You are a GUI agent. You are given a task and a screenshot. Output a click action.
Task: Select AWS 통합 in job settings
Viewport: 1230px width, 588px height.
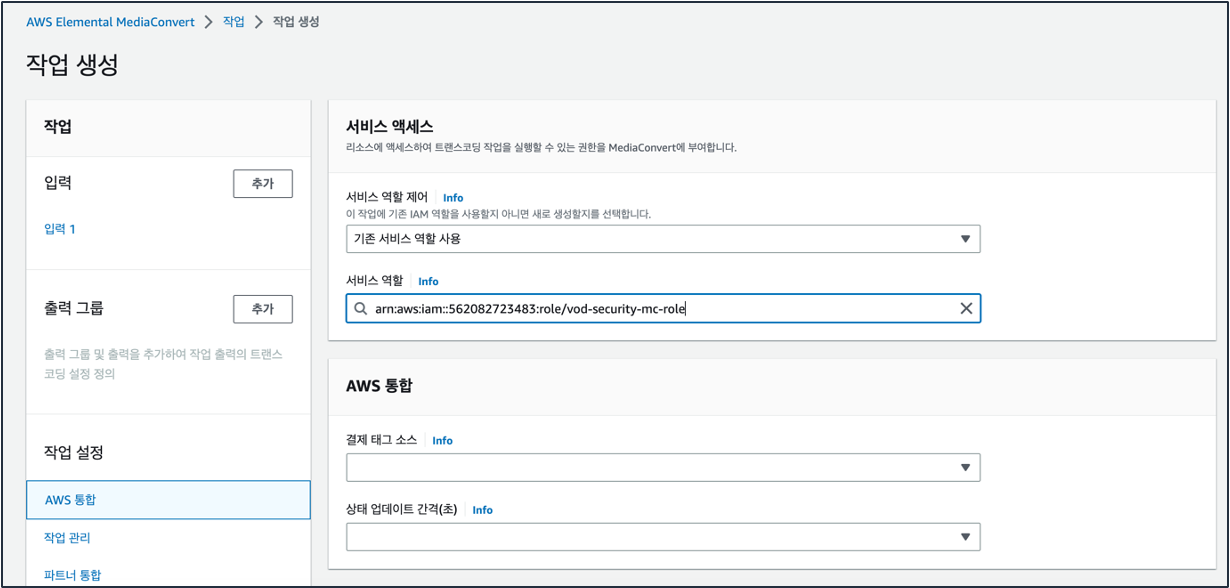[168, 500]
